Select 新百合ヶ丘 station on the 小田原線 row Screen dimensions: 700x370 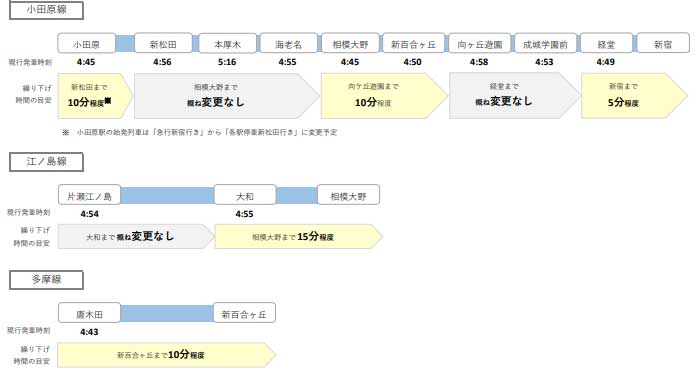pyautogui.click(x=413, y=44)
